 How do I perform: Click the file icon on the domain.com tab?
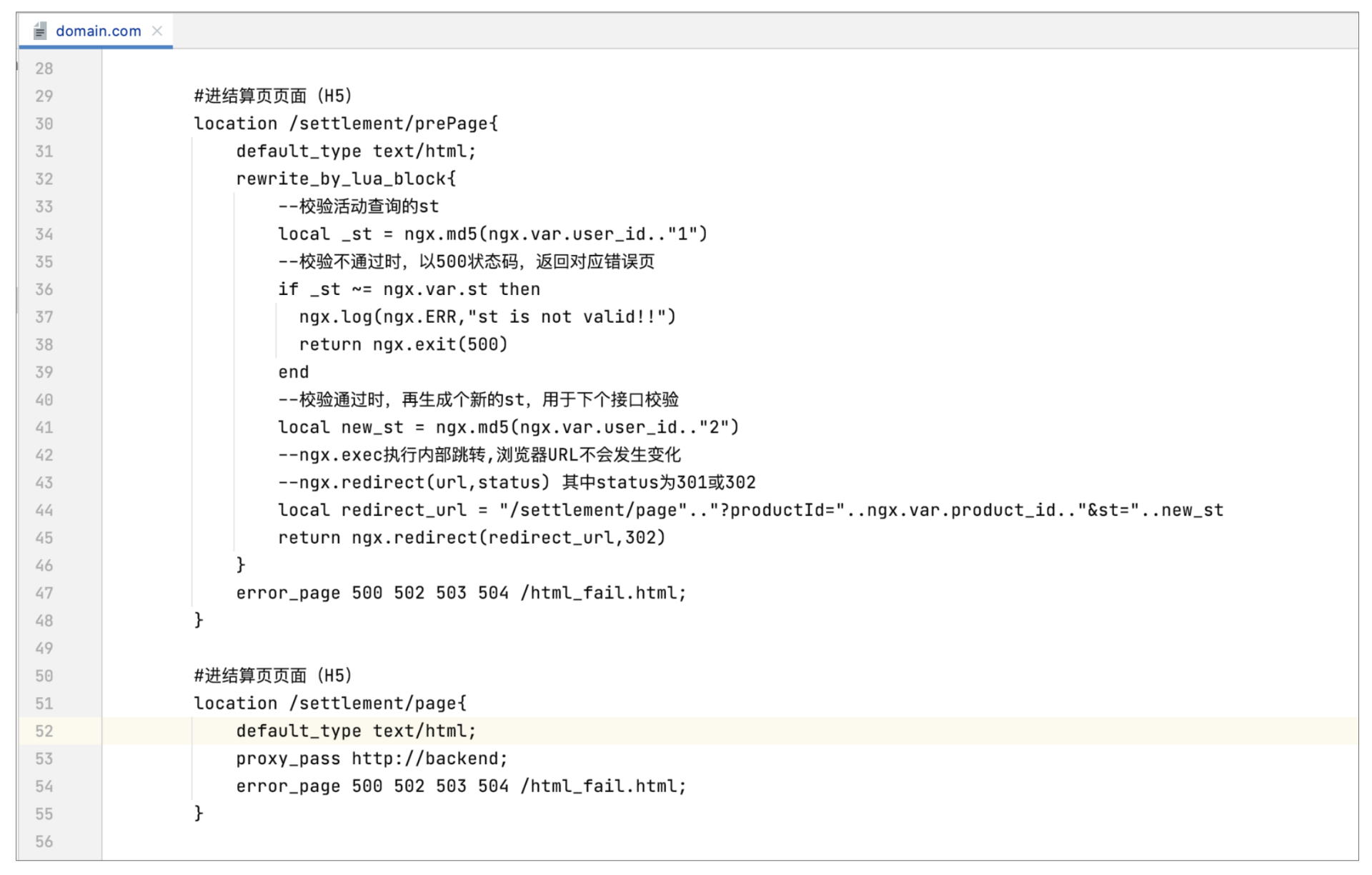pyautogui.click(x=40, y=31)
